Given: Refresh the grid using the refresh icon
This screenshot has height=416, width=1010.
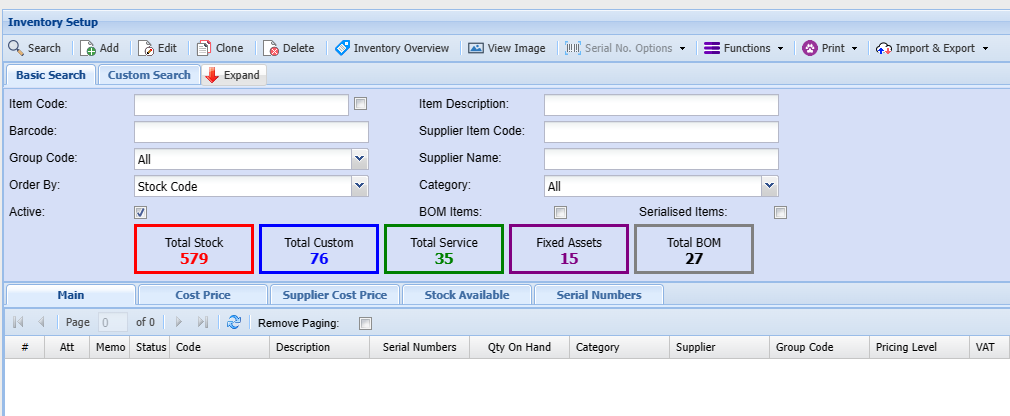Looking at the screenshot, I should pos(234,322).
